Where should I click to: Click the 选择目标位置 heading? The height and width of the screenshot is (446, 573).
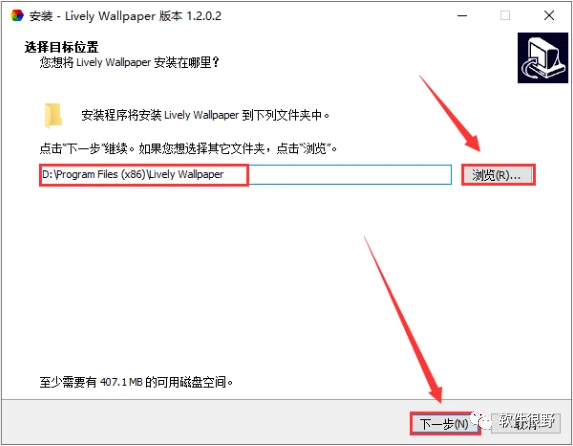click(61, 47)
